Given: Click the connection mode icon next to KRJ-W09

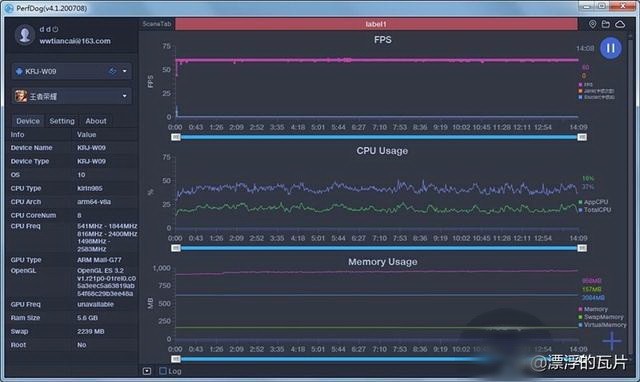Looking at the screenshot, I should tap(113, 71).
